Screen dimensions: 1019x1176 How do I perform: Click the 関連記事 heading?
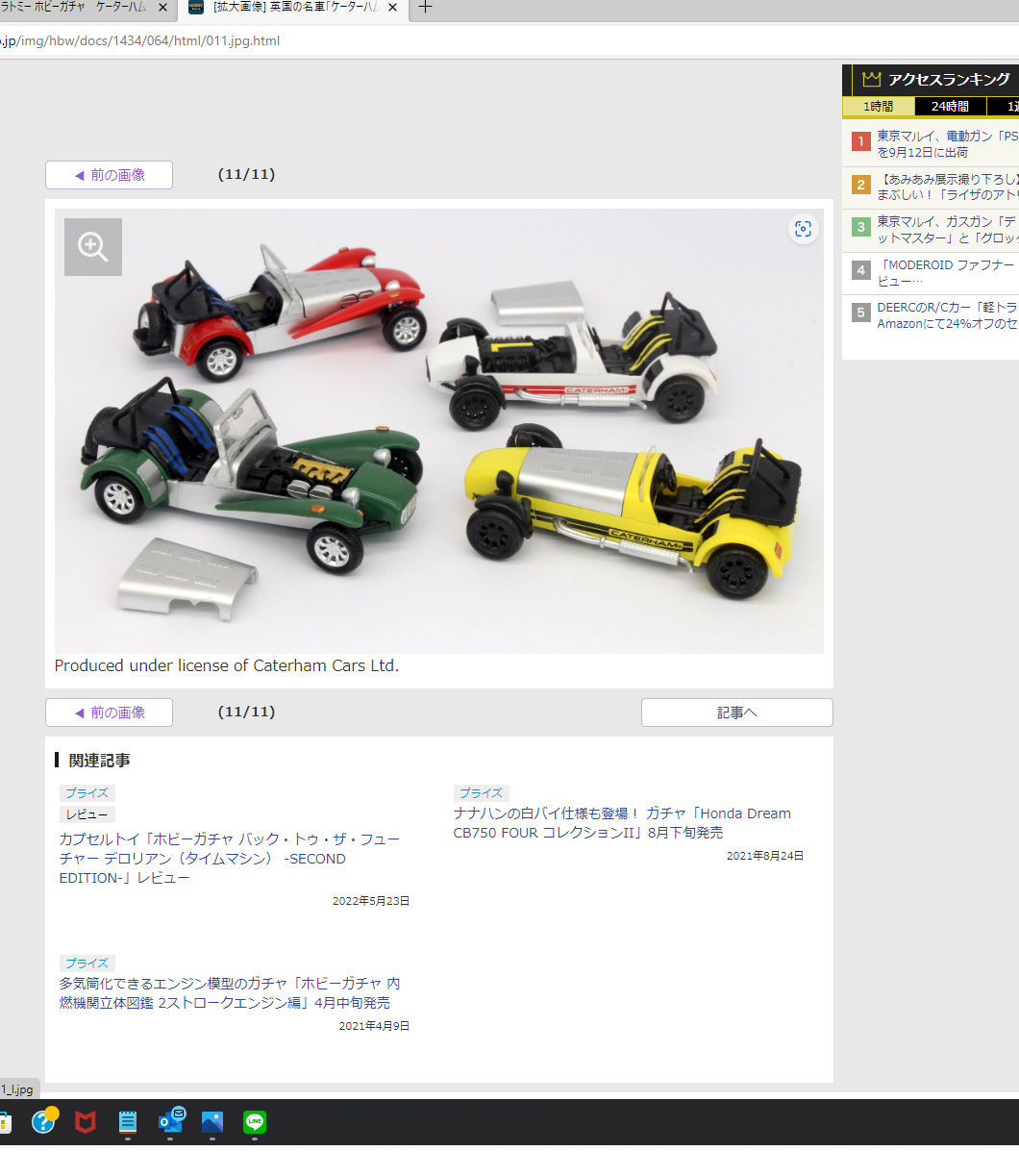[100, 761]
